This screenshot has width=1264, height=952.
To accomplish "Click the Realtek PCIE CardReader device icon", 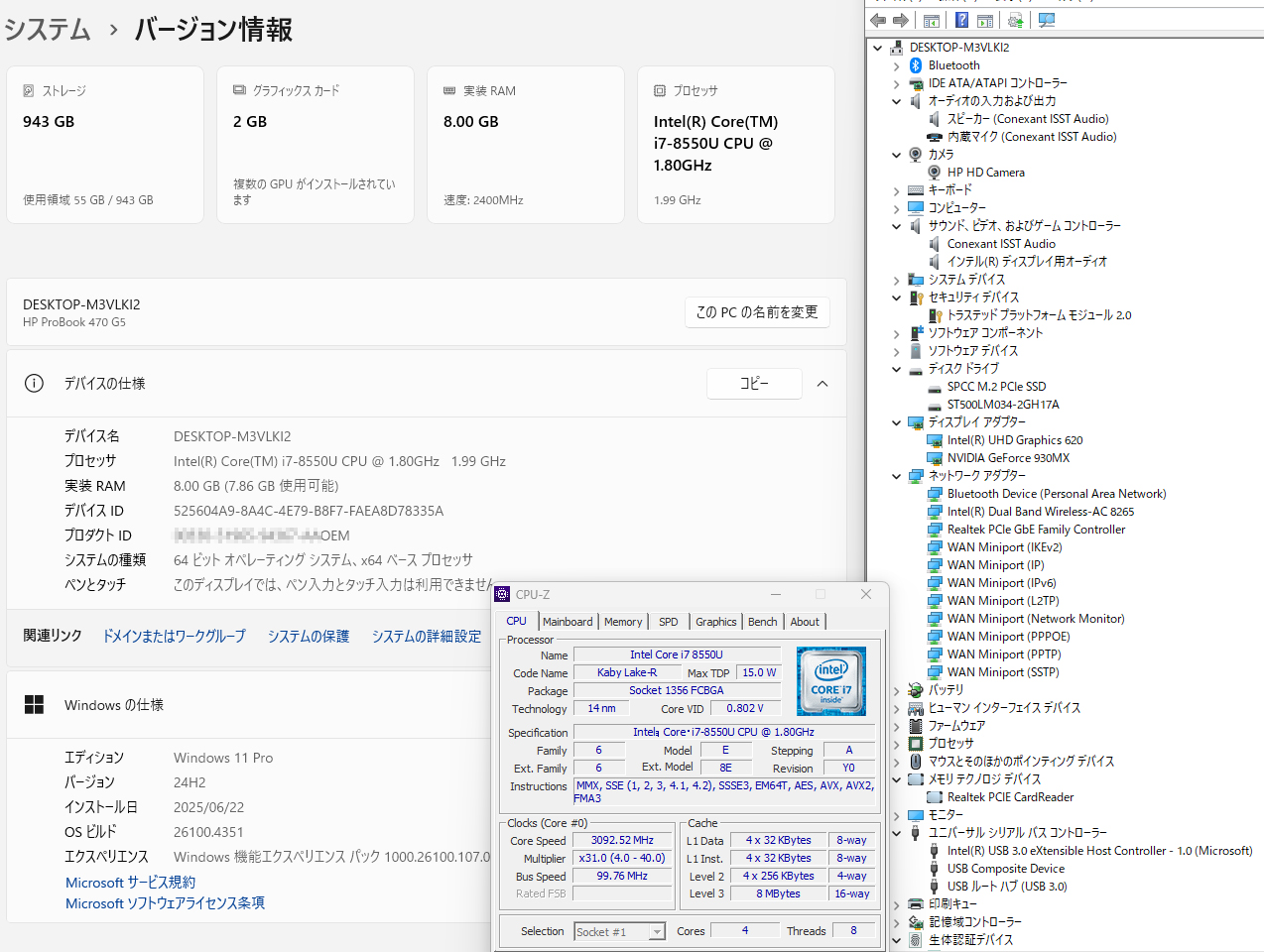I will pos(935,797).
